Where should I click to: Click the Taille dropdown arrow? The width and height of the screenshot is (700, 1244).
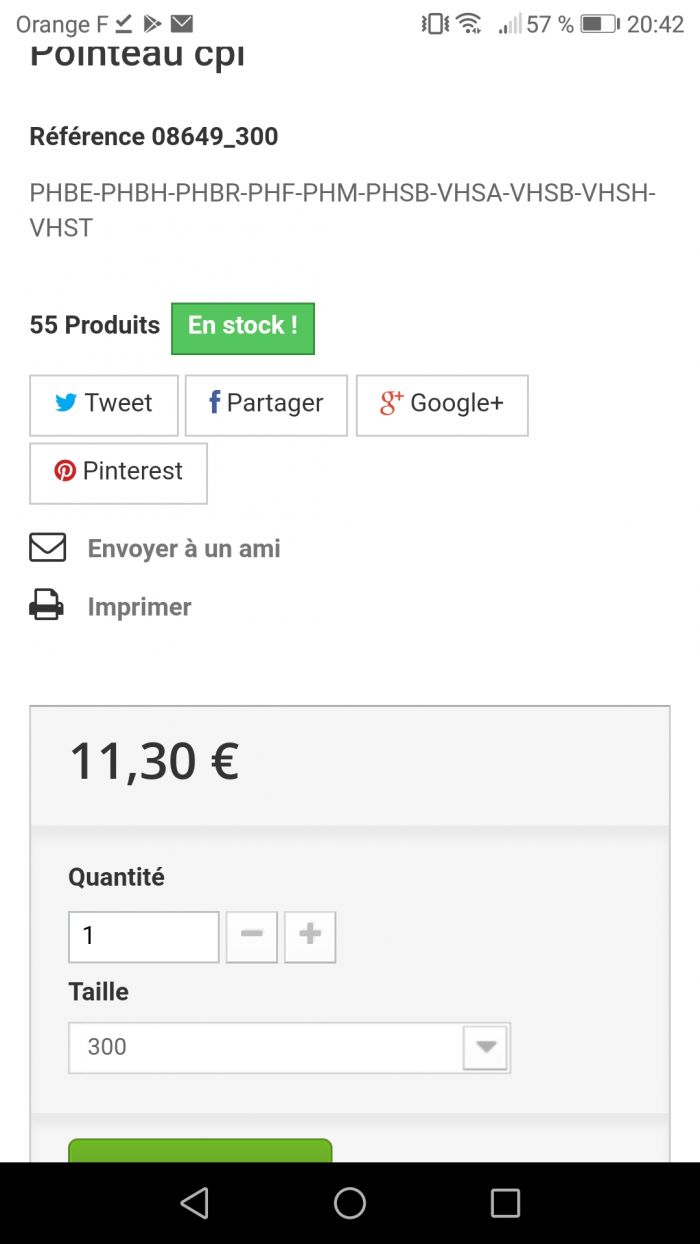[x=486, y=1047]
